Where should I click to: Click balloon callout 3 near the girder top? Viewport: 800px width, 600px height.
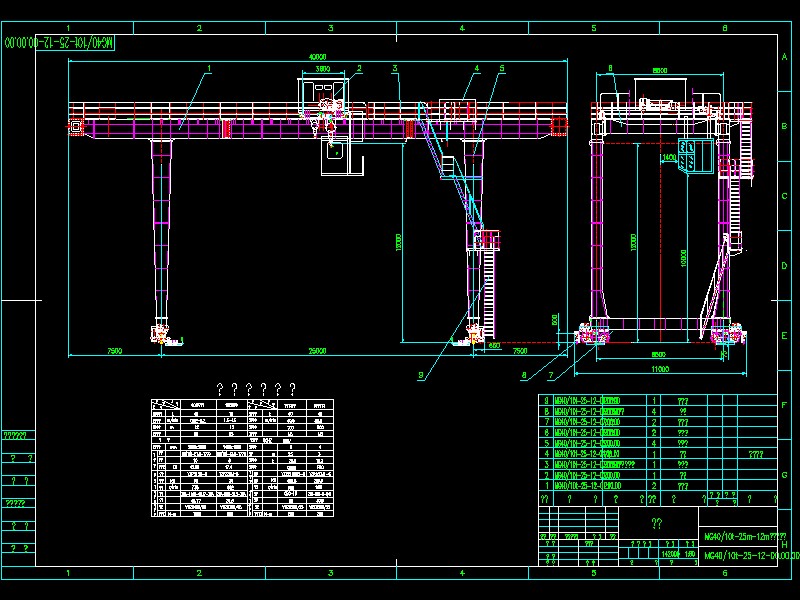point(397,67)
